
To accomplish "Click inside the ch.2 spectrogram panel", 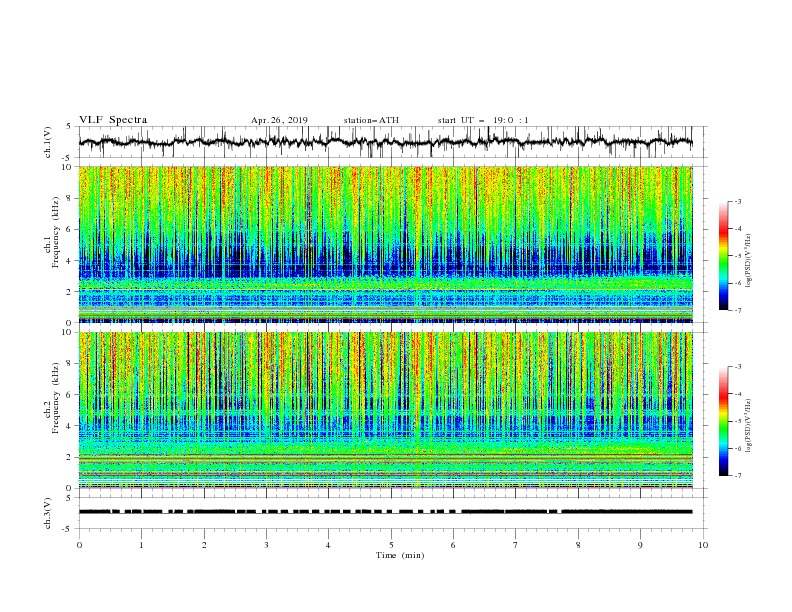I will [x=385, y=410].
